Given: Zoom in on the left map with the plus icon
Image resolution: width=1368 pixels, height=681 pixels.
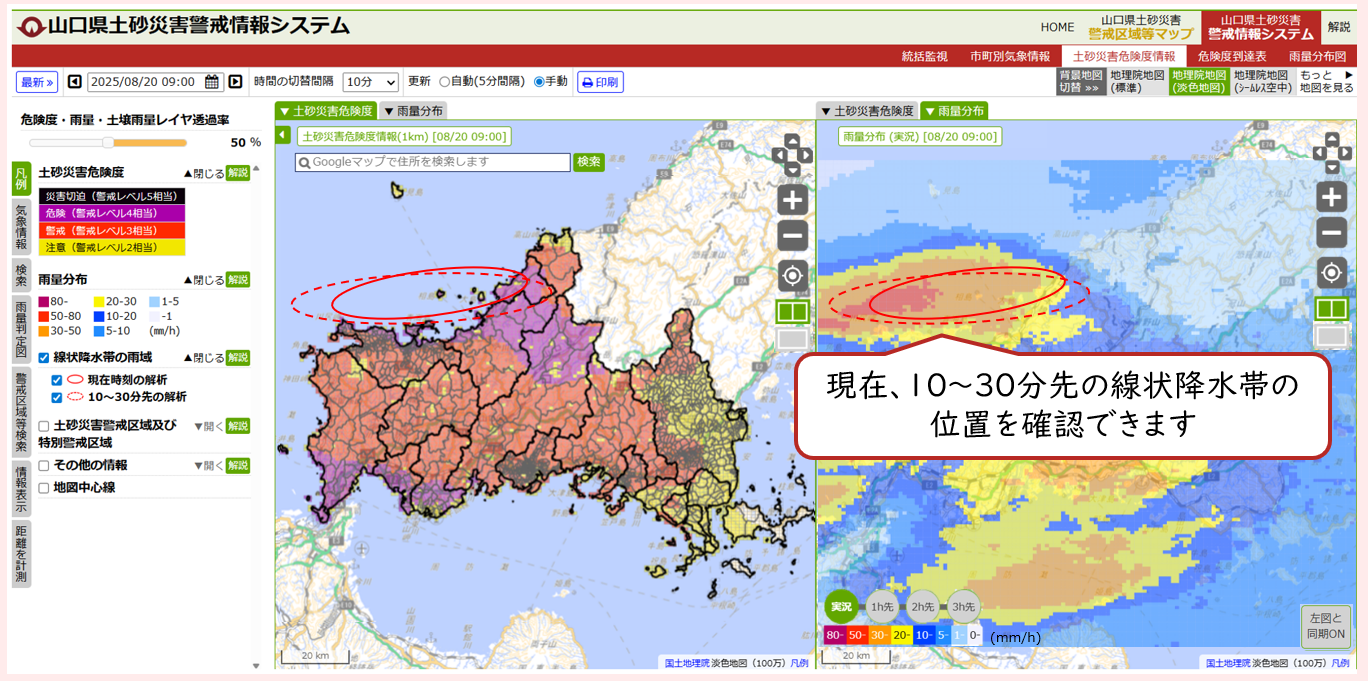Looking at the screenshot, I should 790,200.
